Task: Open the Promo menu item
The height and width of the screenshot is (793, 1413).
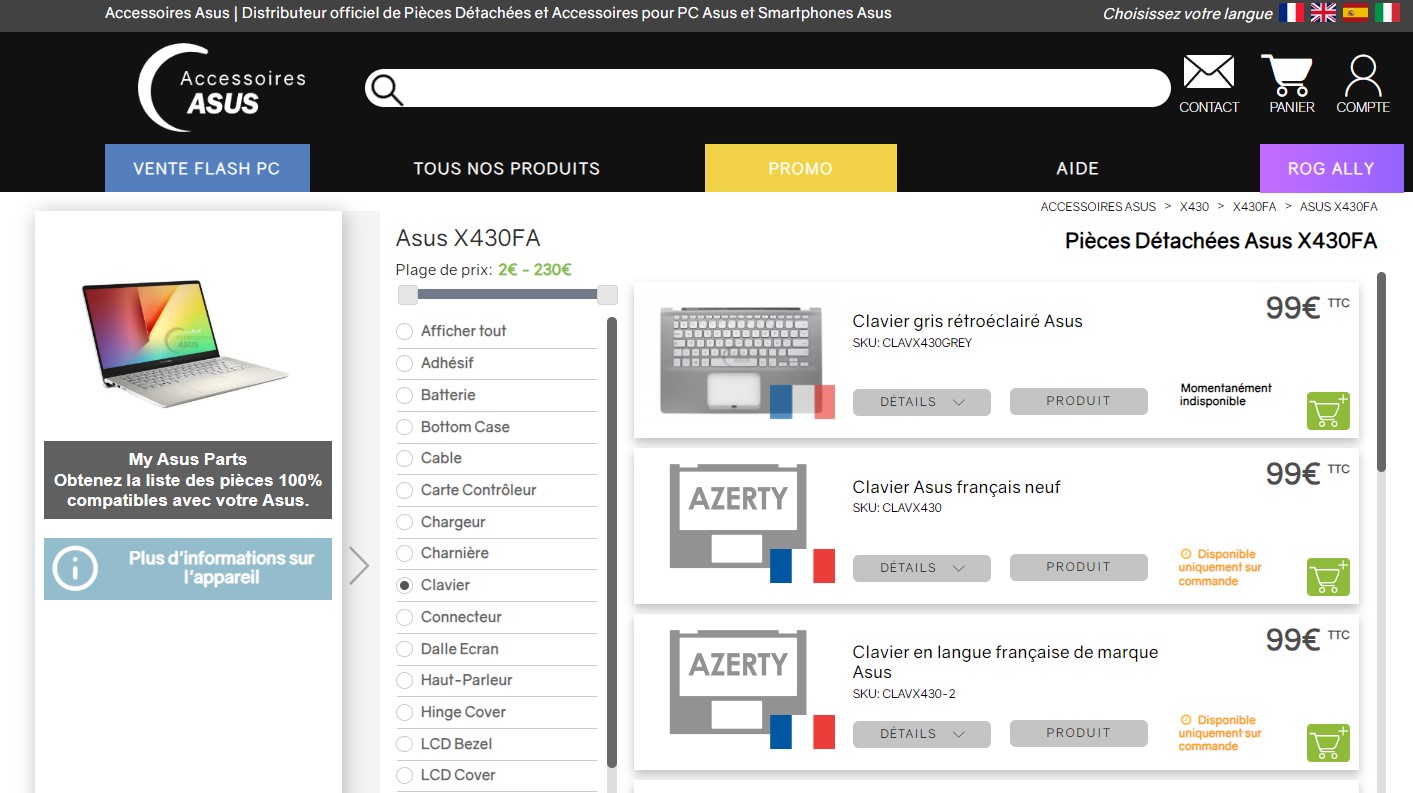Action: (800, 168)
